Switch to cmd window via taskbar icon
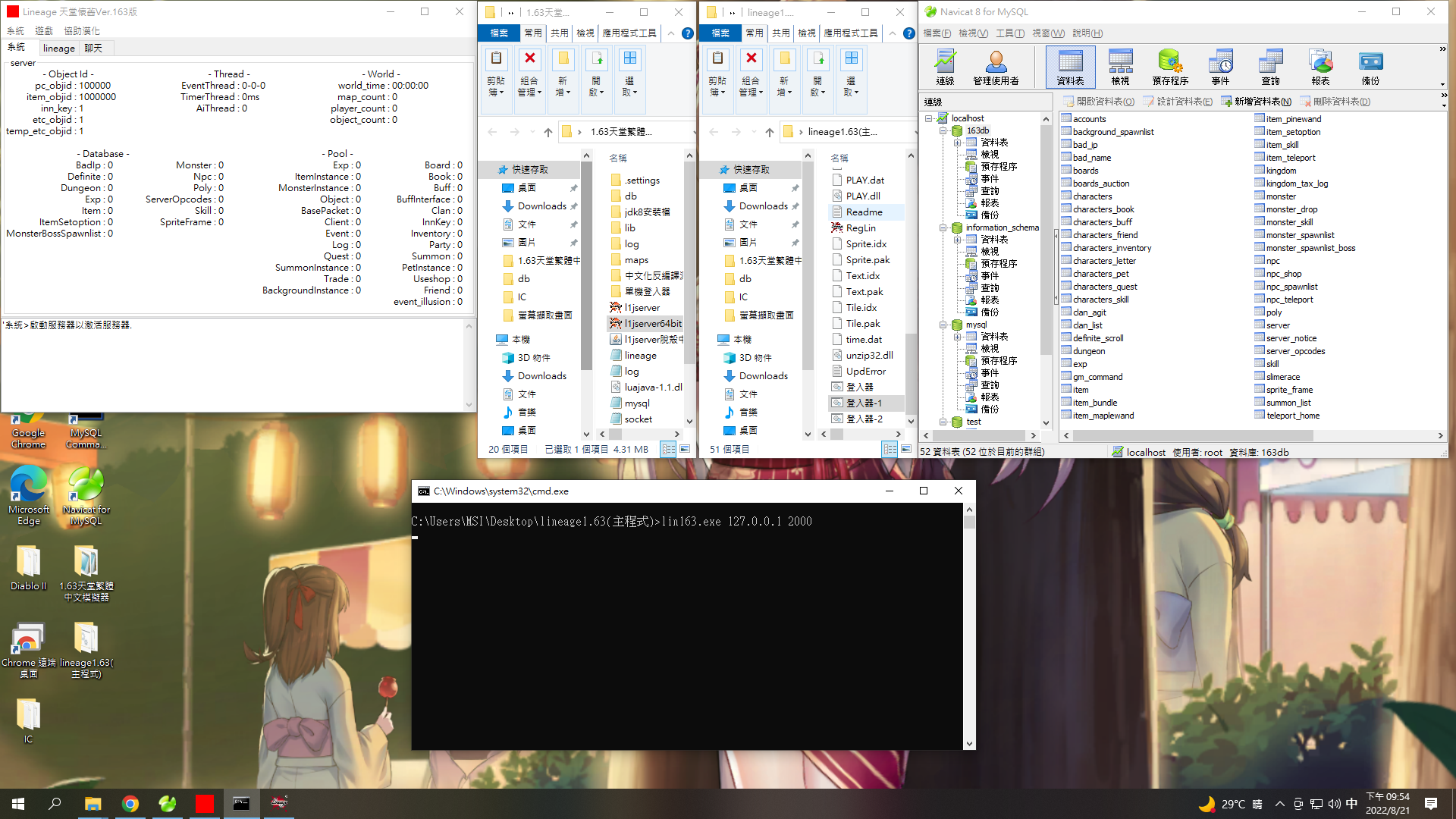This screenshot has width=1456, height=819. (x=241, y=804)
